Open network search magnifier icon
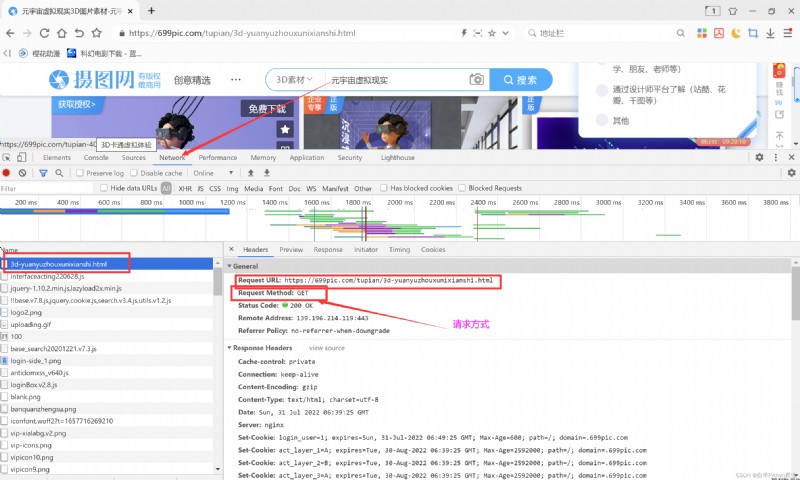800x480 pixels. point(59,173)
